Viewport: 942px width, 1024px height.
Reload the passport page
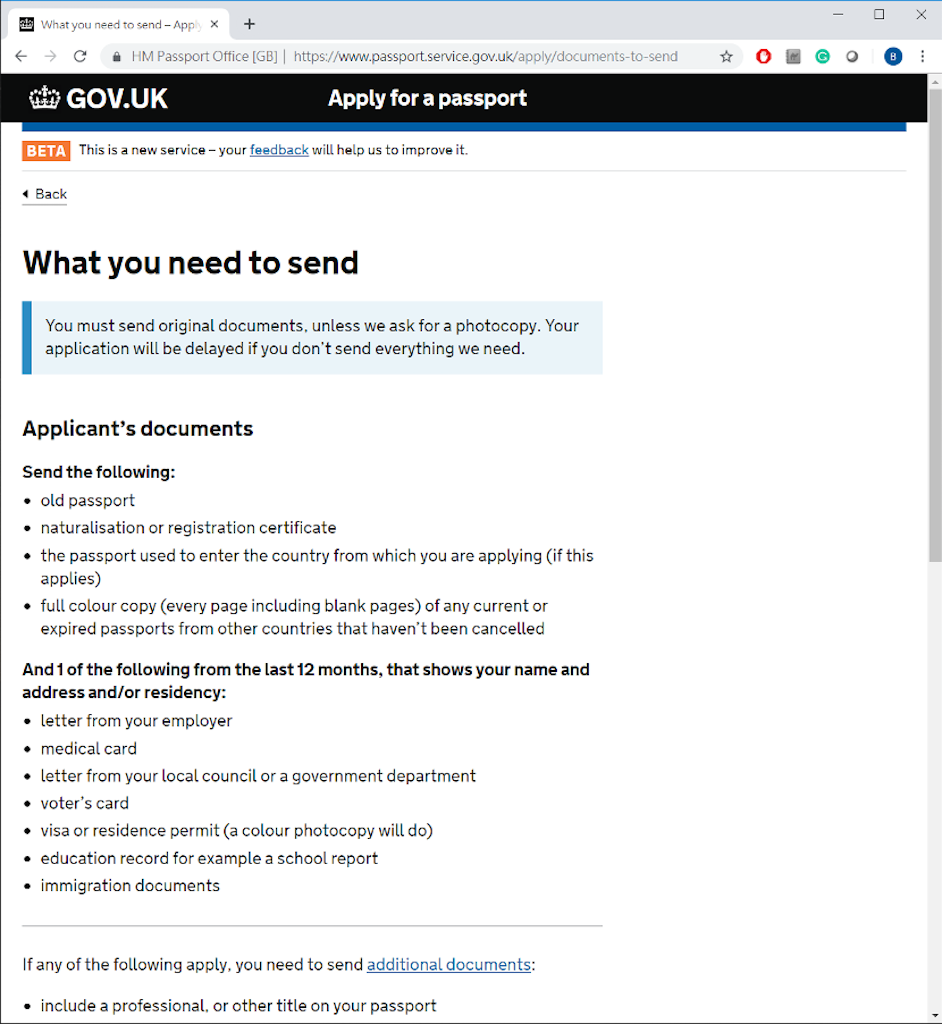tap(81, 57)
